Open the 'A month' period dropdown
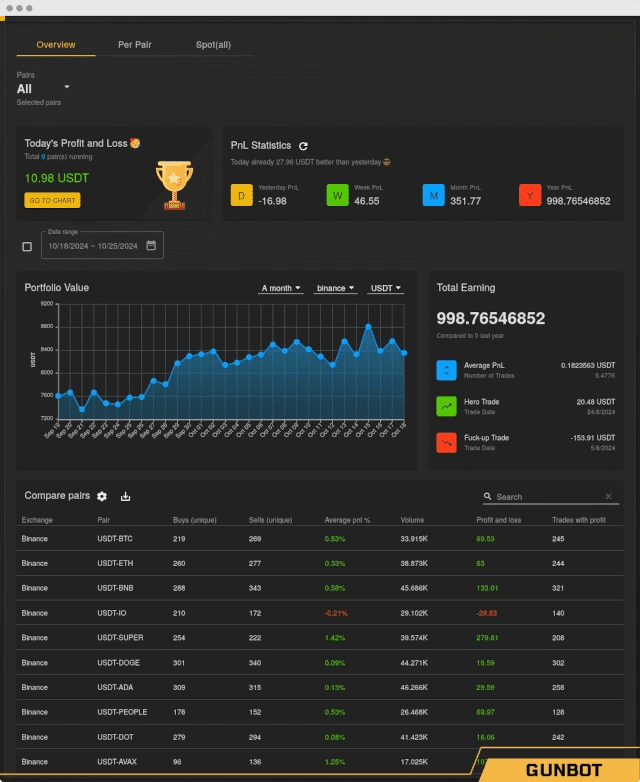 [280, 288]
